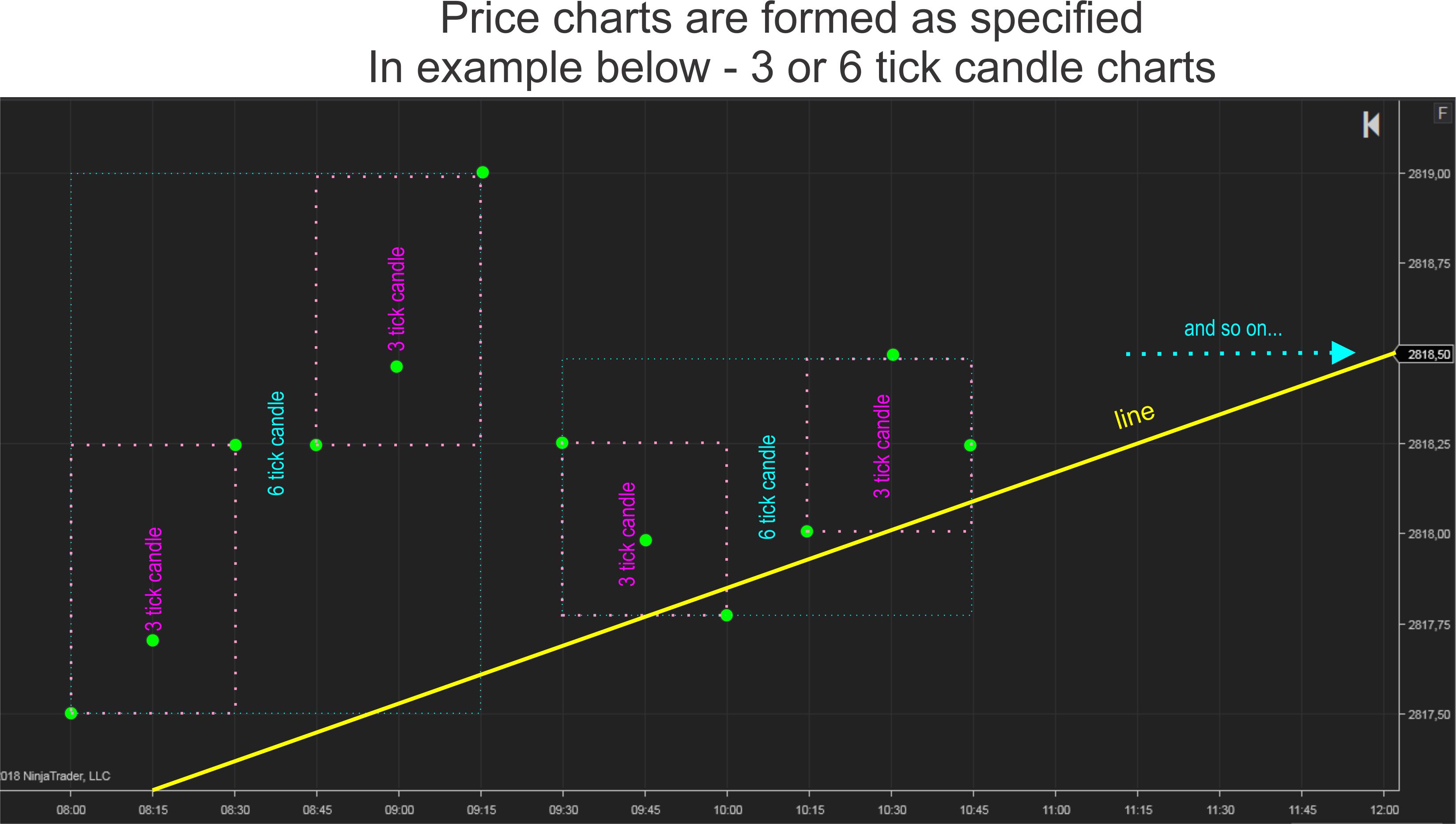The image size is (1456, 824).
Task: Select the 10:00 label on time axis
Action: [728, 810]
